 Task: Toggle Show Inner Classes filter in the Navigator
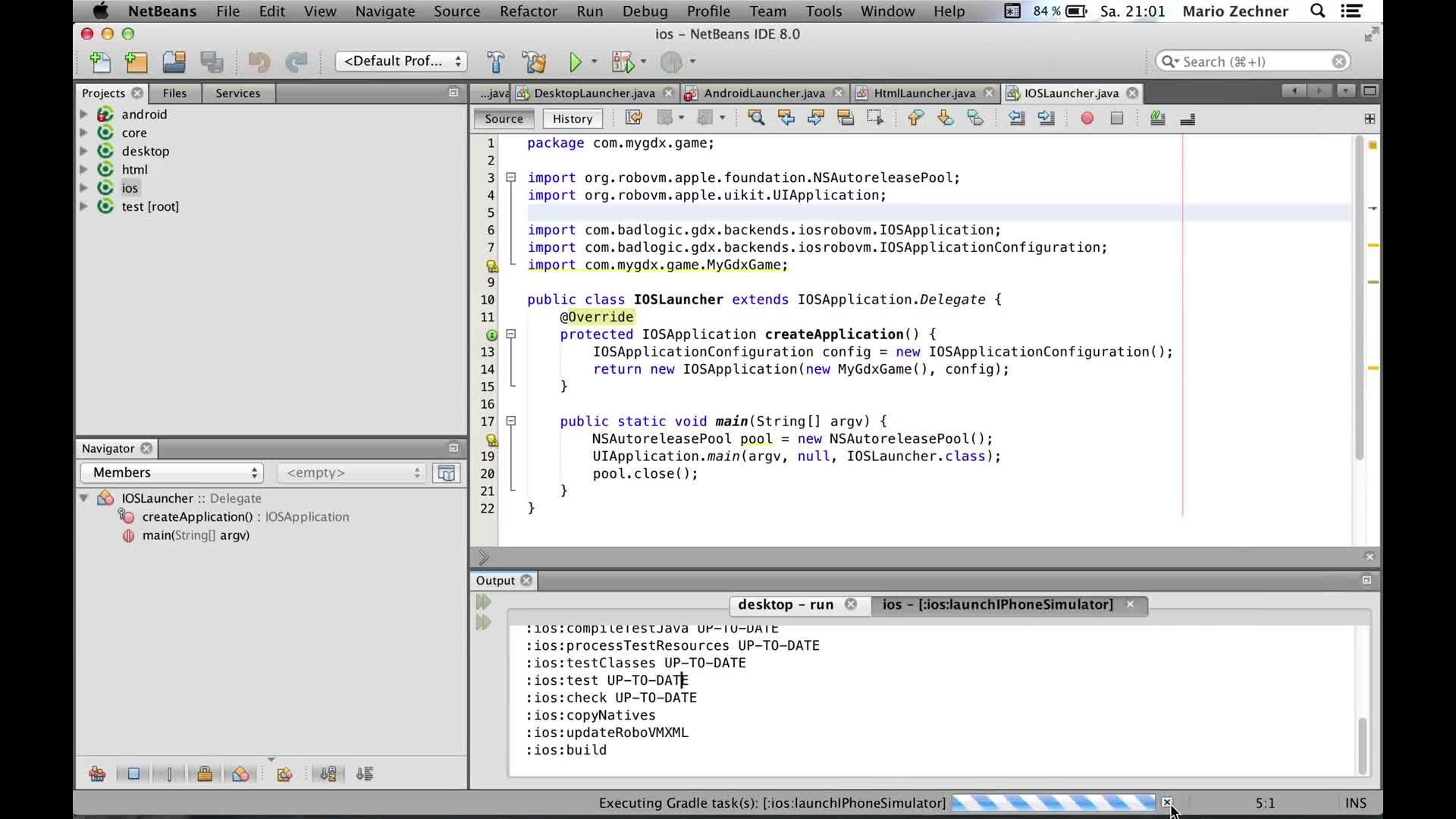point(240,774)
